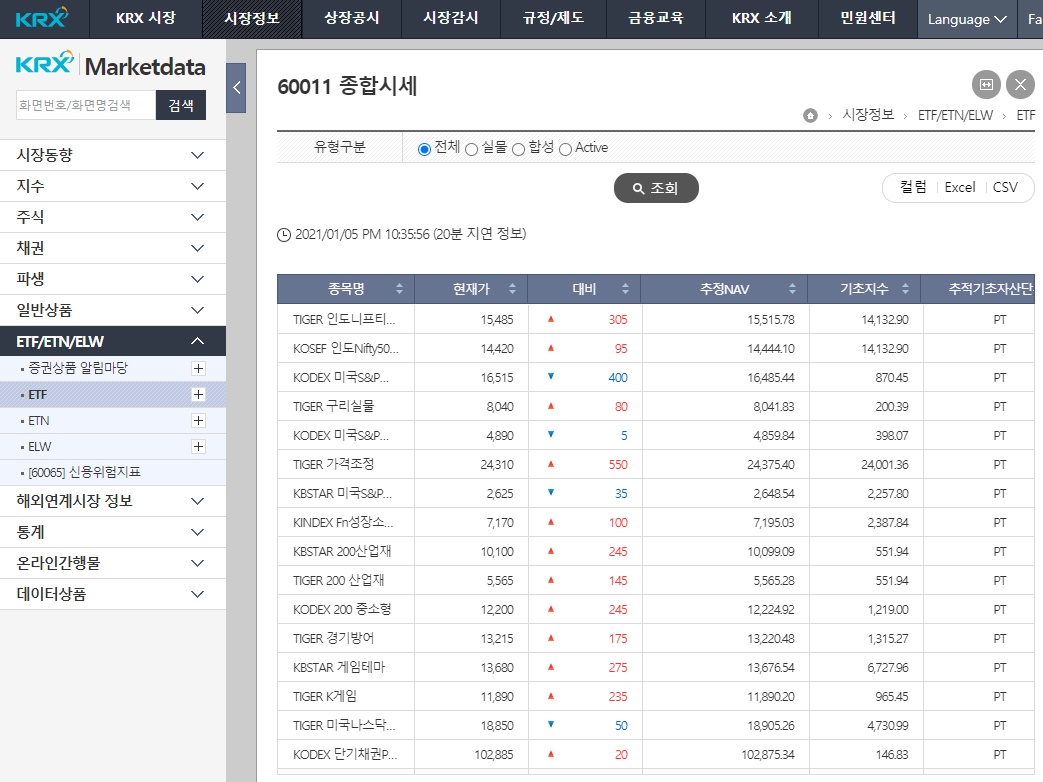Open the [60065] 신용위험지표 menu item

coord(84,472)
